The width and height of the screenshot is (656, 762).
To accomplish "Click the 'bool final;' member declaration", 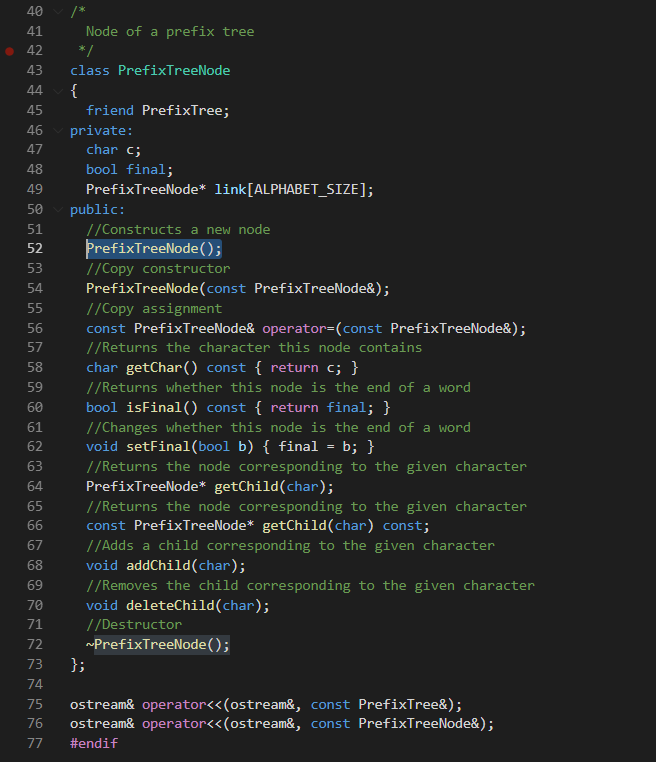I will point(129,170).
